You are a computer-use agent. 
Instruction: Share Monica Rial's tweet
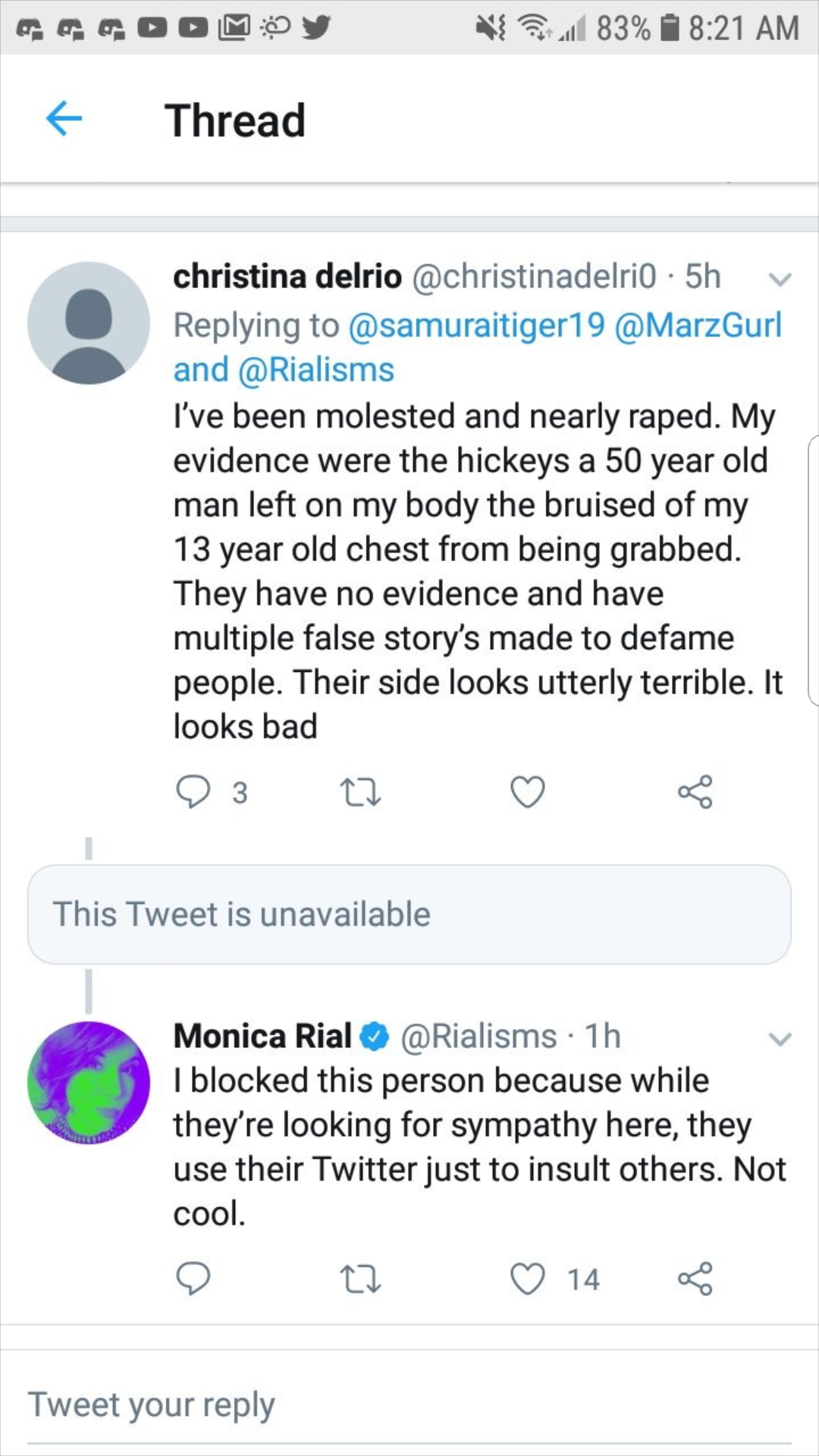[695, 1279]
